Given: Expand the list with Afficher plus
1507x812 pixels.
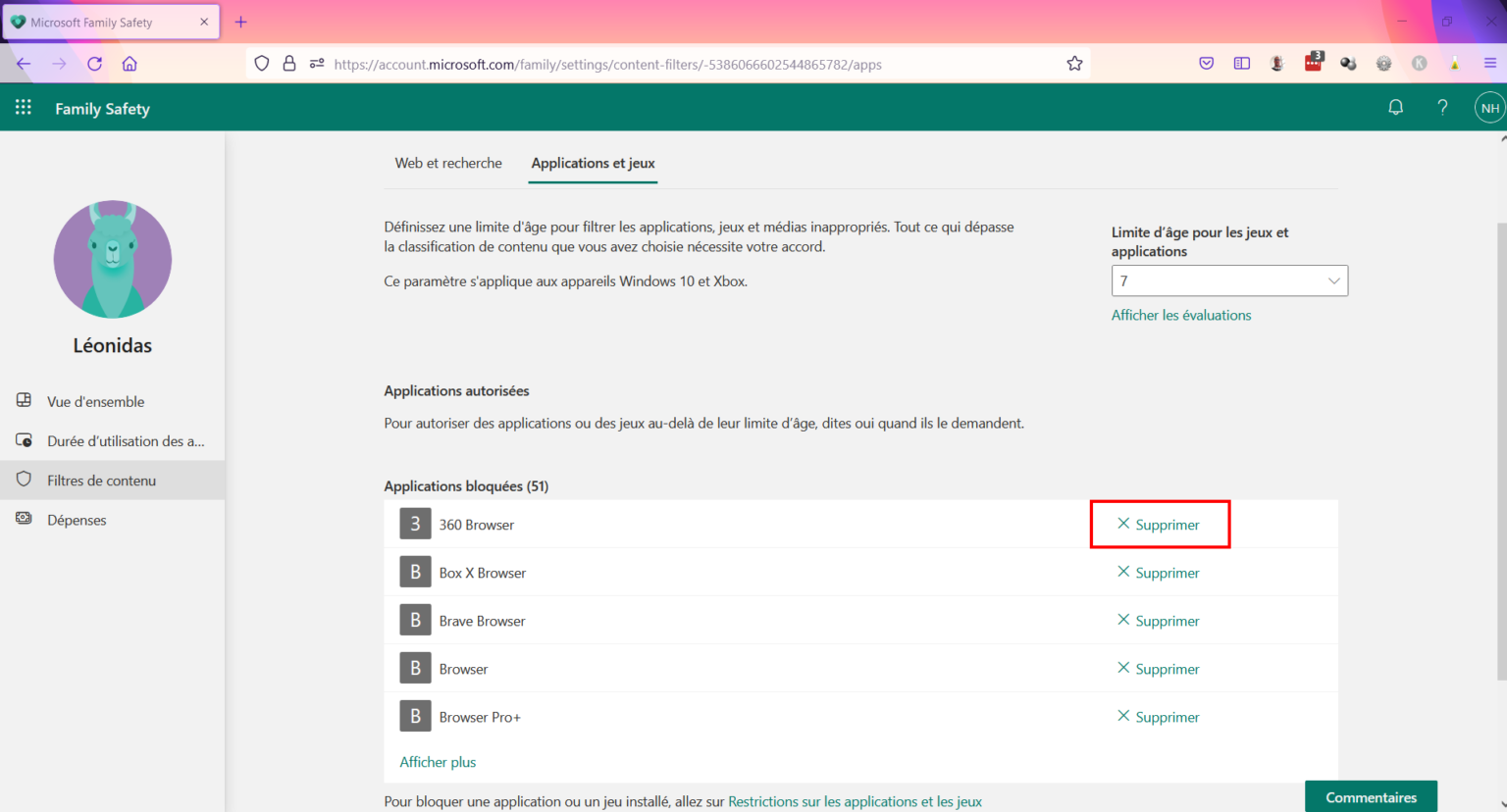Looking at the screenshot, I should click(438, 762).
